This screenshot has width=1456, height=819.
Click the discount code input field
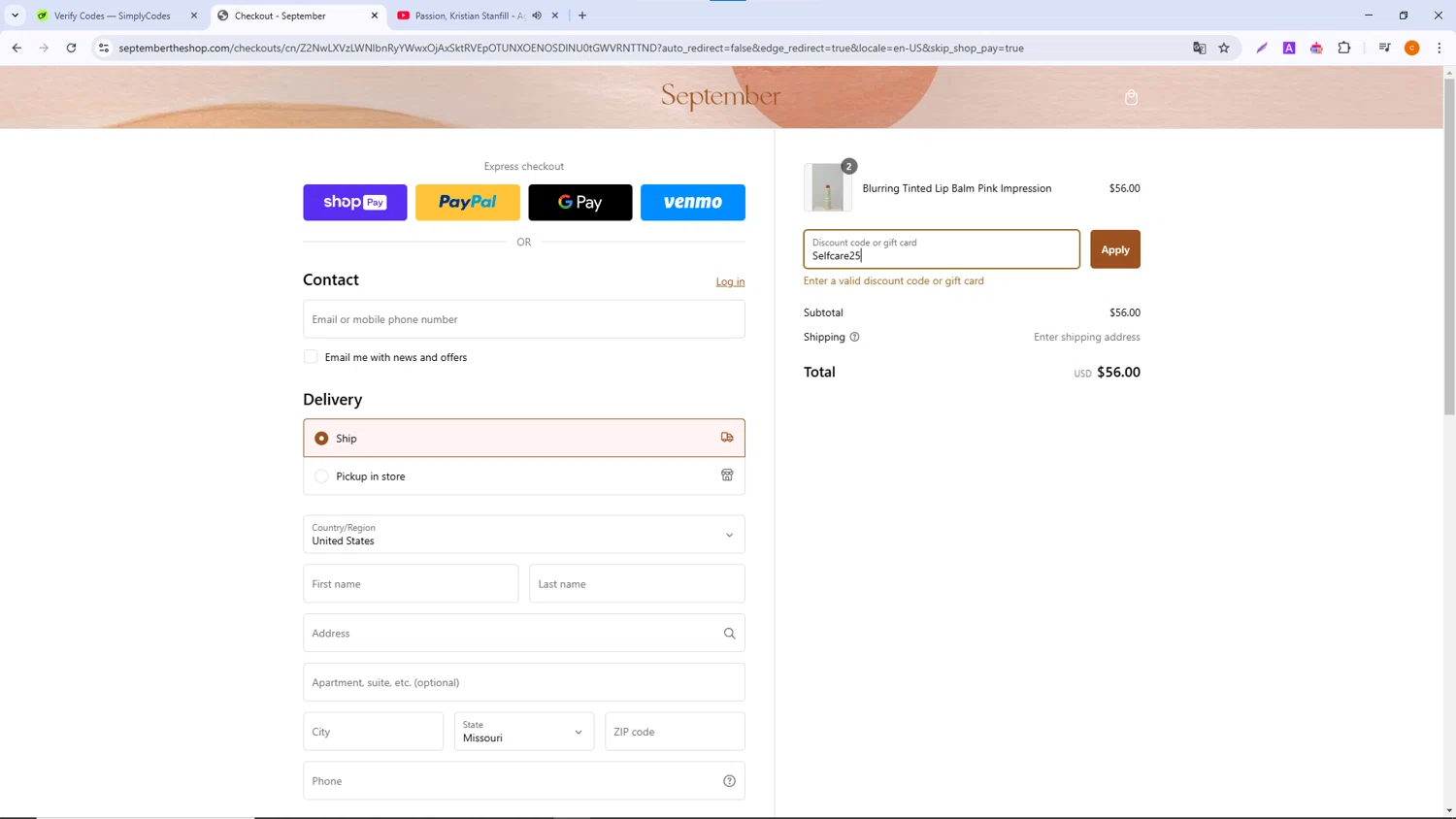[x=942, y=249]
